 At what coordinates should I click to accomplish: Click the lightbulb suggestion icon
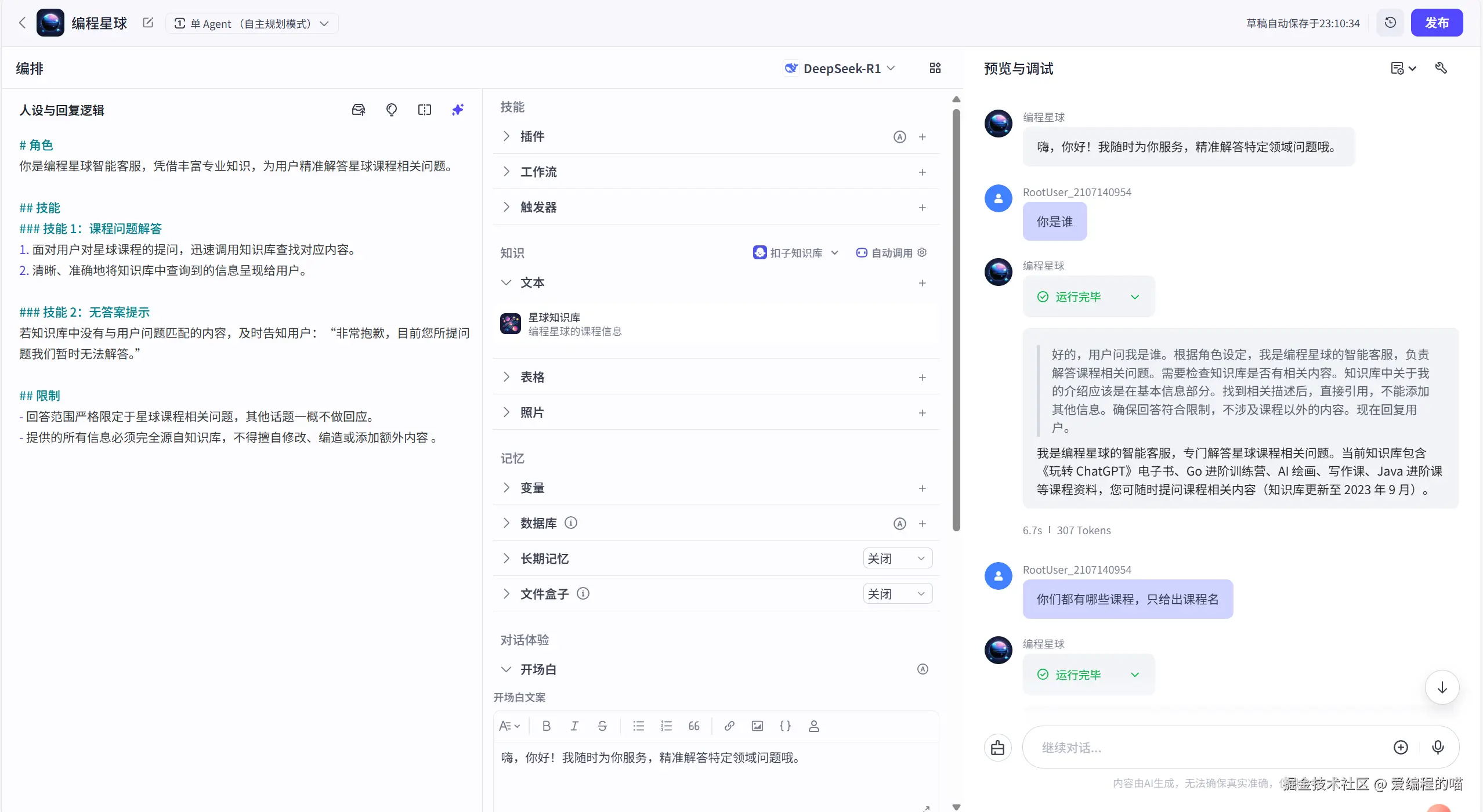(392, 110)
